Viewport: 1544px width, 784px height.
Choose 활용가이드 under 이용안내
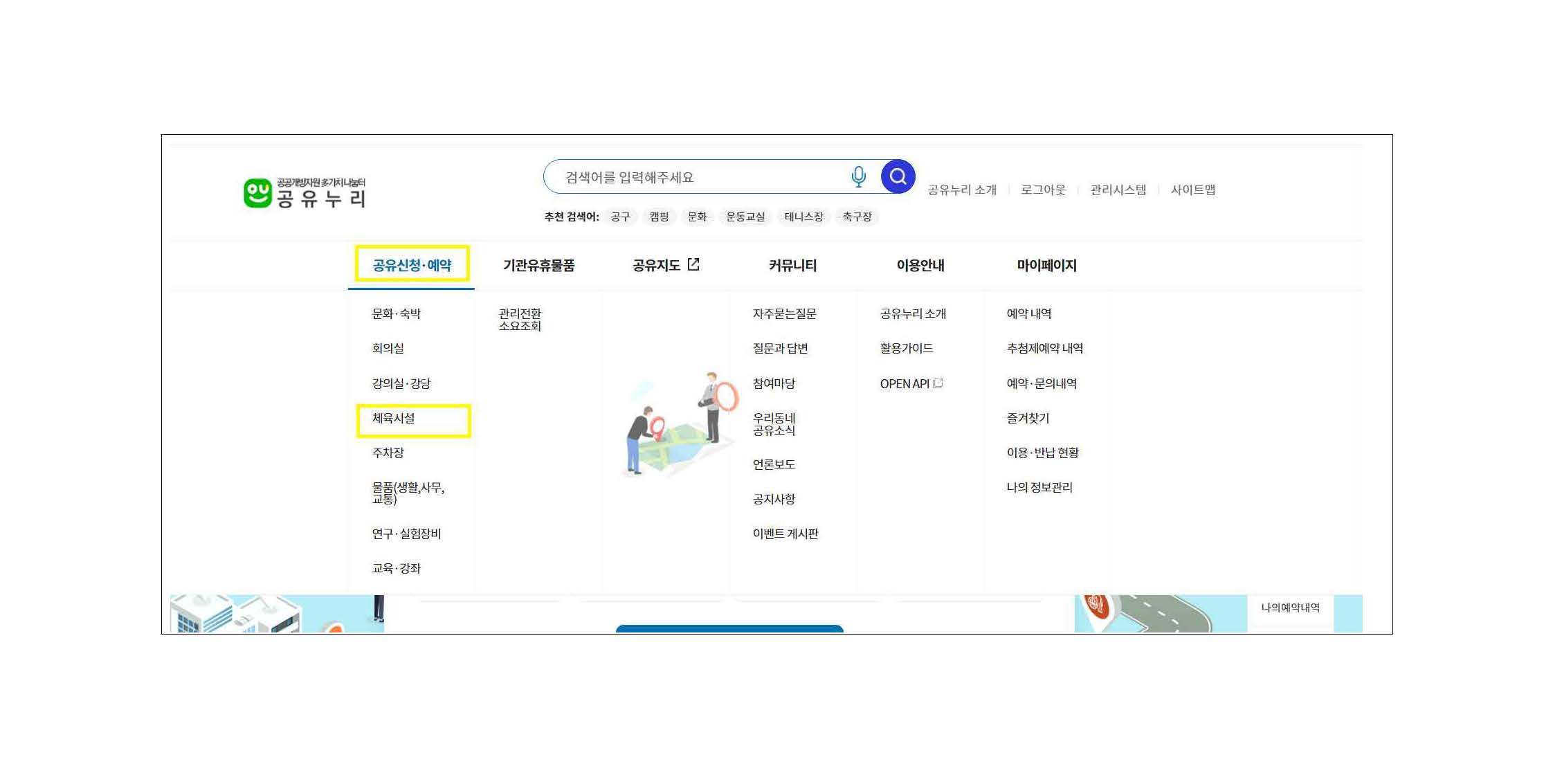(906, 348)
